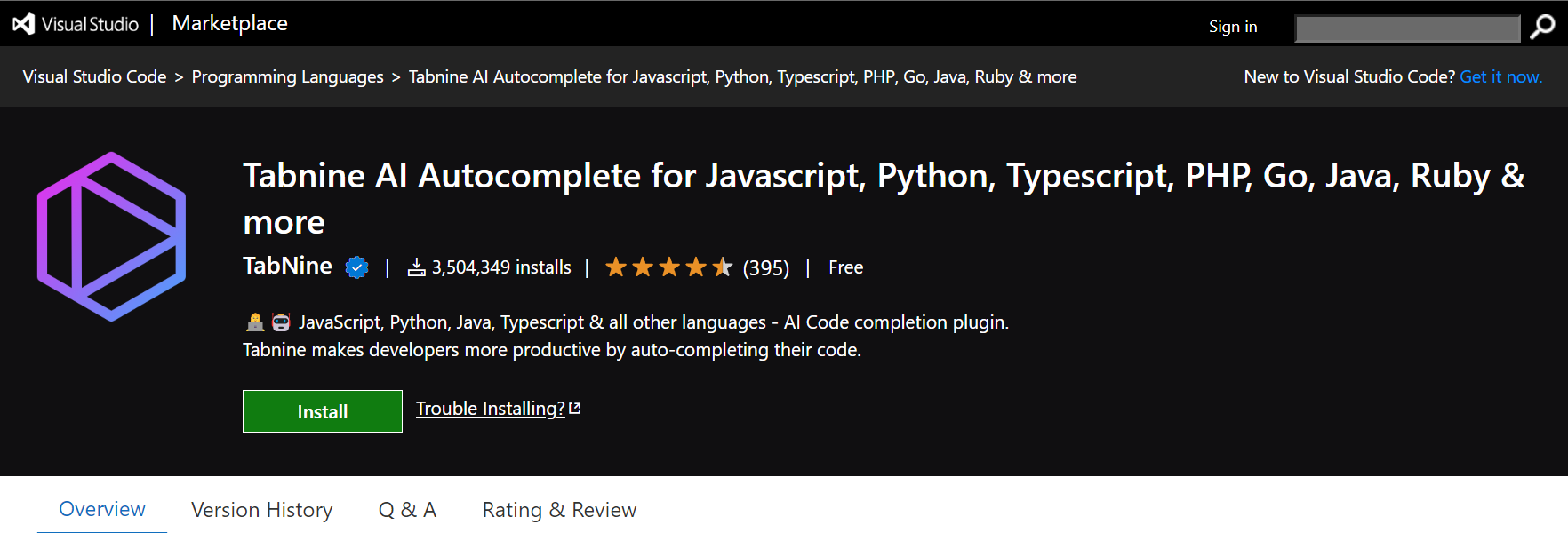
Task: Open the Rating & Review tab
Action: coord(559,510)
